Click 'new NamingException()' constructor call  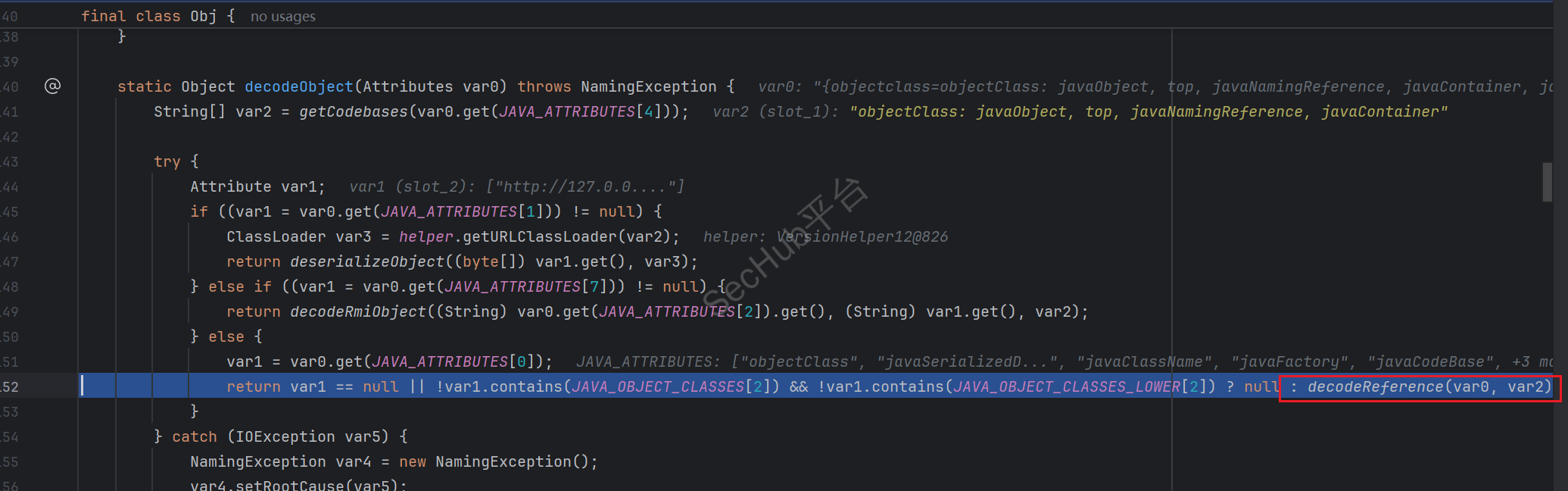point(497,462)
